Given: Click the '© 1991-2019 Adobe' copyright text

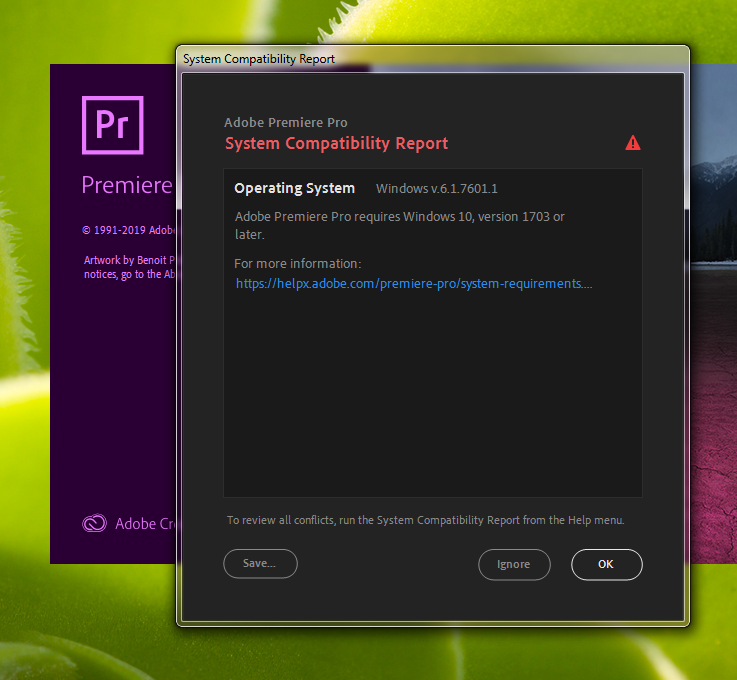Looking at the screenshot, I should point(128,230).
